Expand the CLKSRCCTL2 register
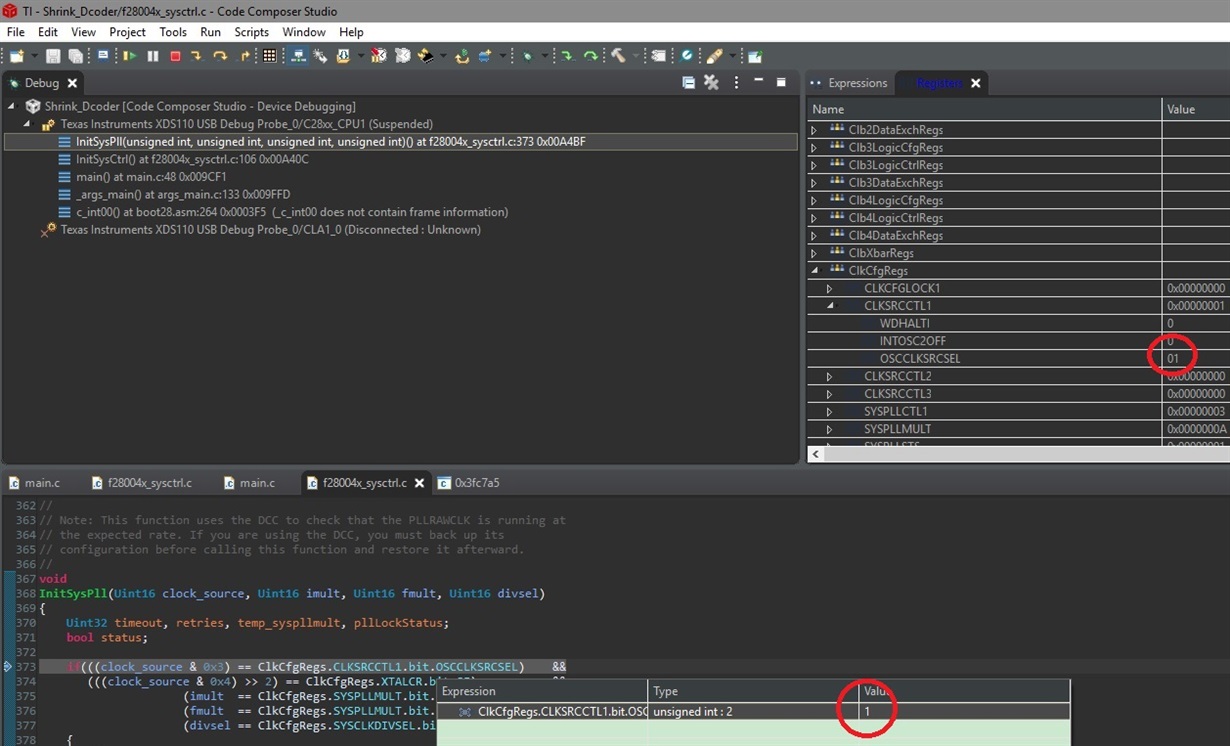Screen dimensions: 1230x746 [829, 376]
